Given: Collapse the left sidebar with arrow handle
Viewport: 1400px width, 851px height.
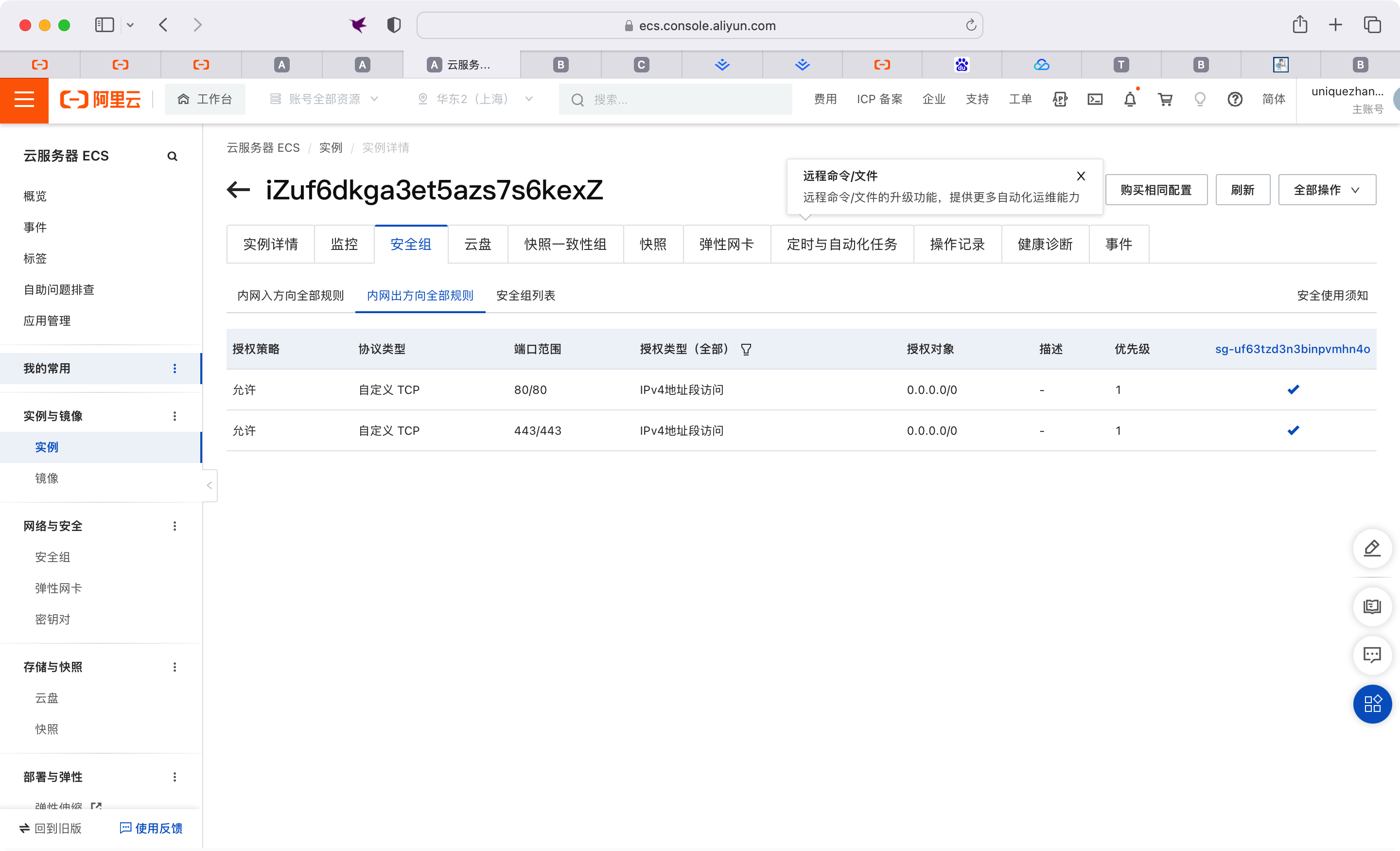Looking at the screenshot, I should point(209,485).
